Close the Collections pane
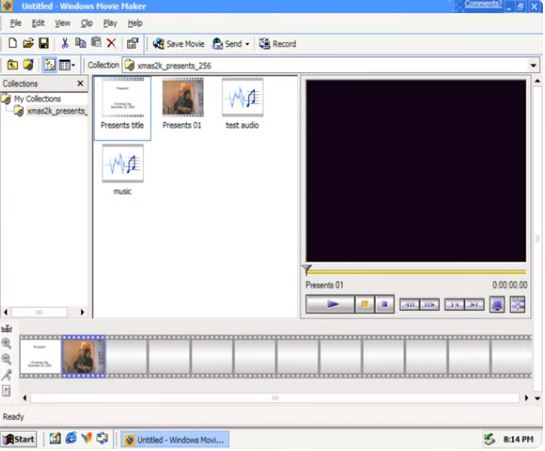This screenshot has height=451, width=545. (x=80, y=83)
